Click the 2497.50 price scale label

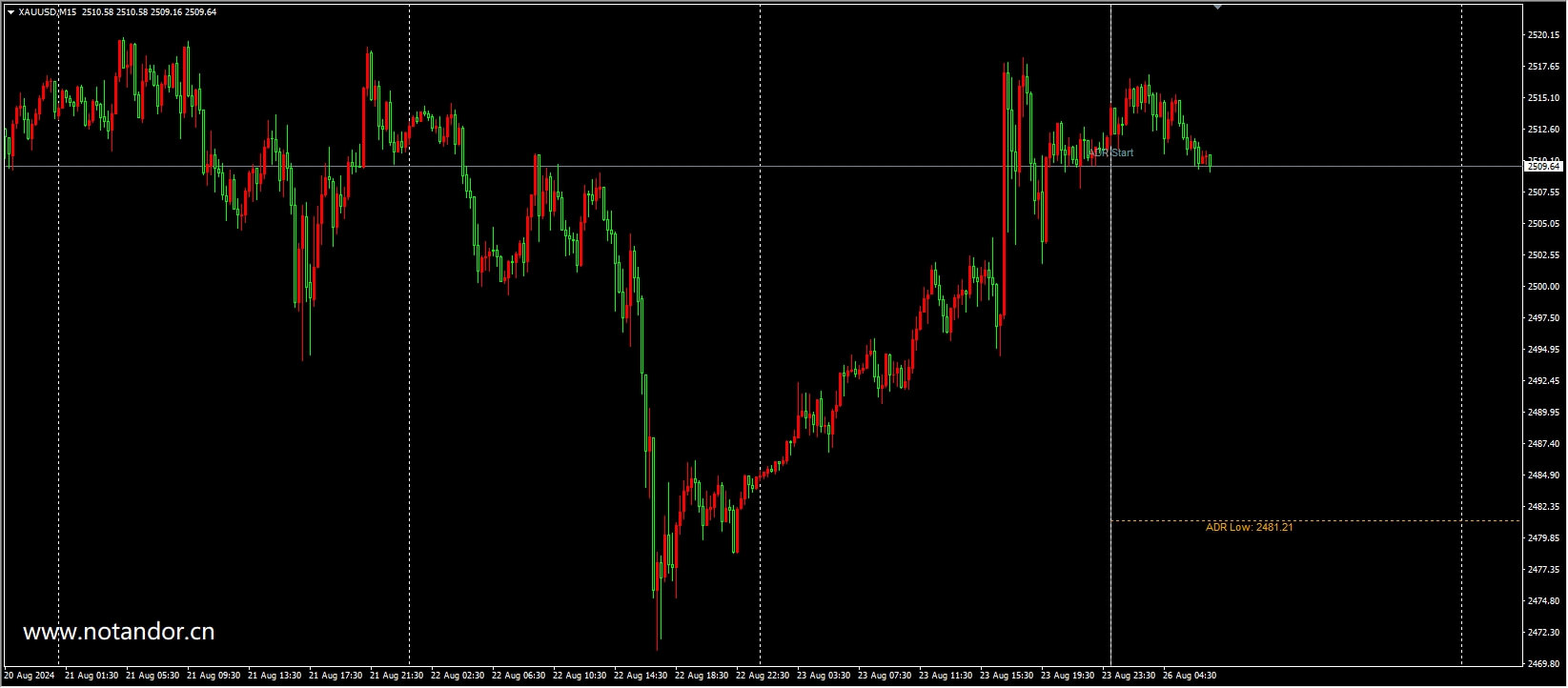(1543, 318)
